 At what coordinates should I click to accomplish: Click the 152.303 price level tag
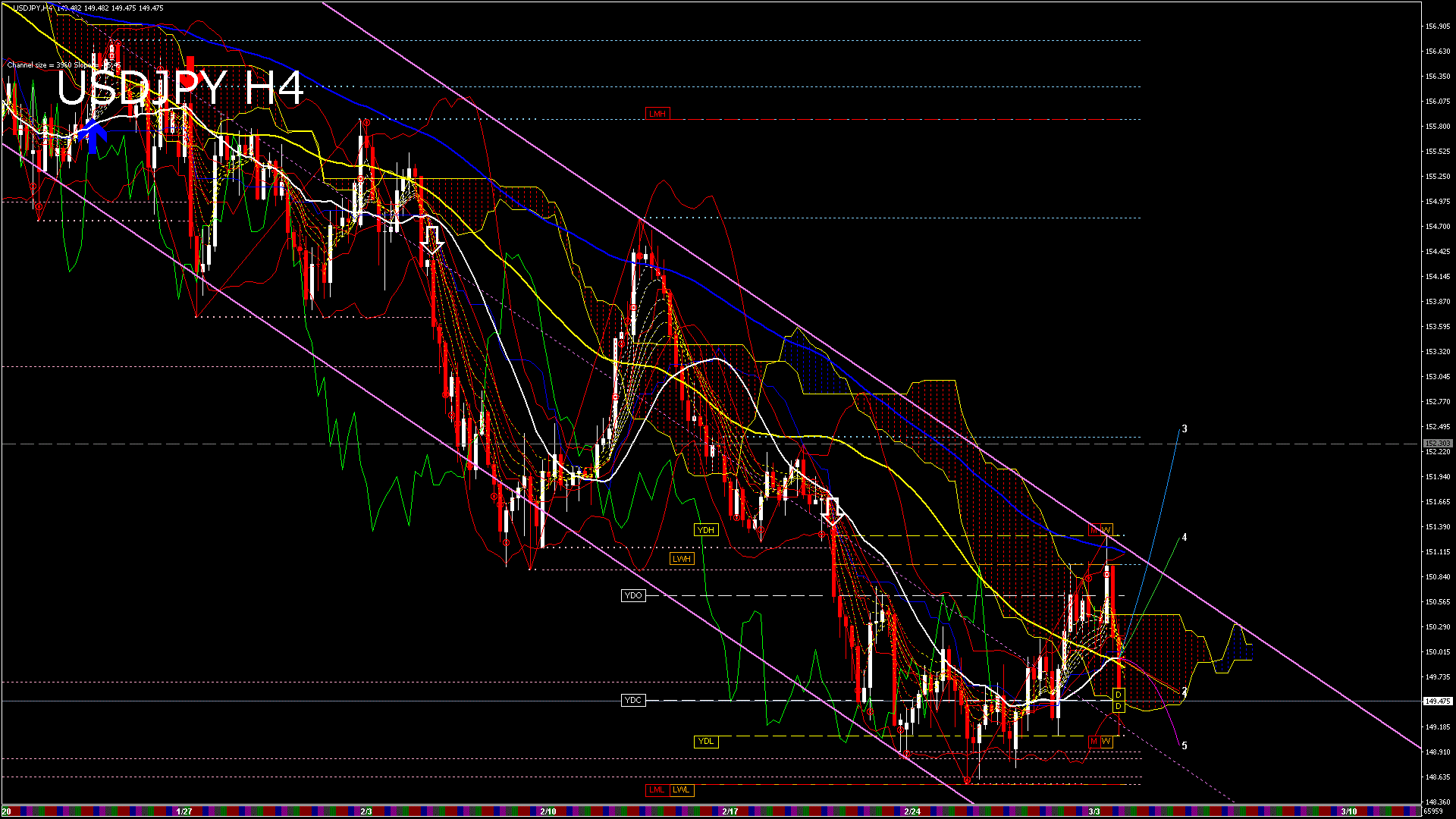pyautogui.click(x=1438, y=444)
